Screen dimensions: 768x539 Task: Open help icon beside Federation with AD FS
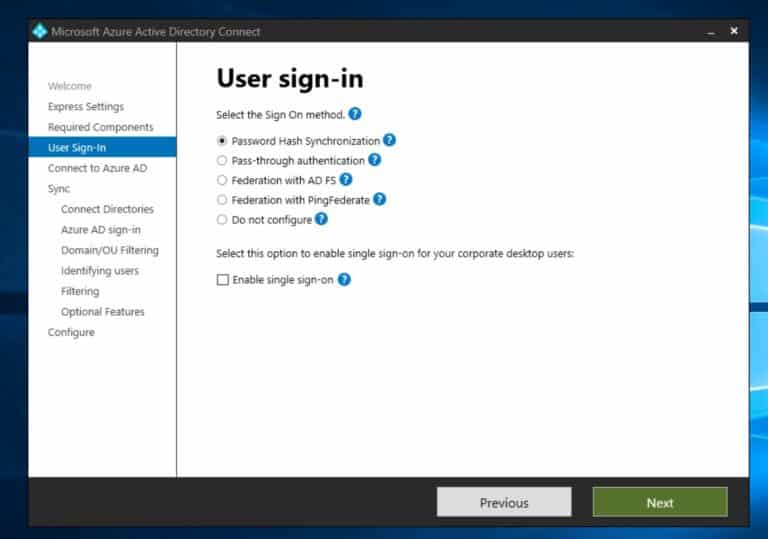click(346, 179)
